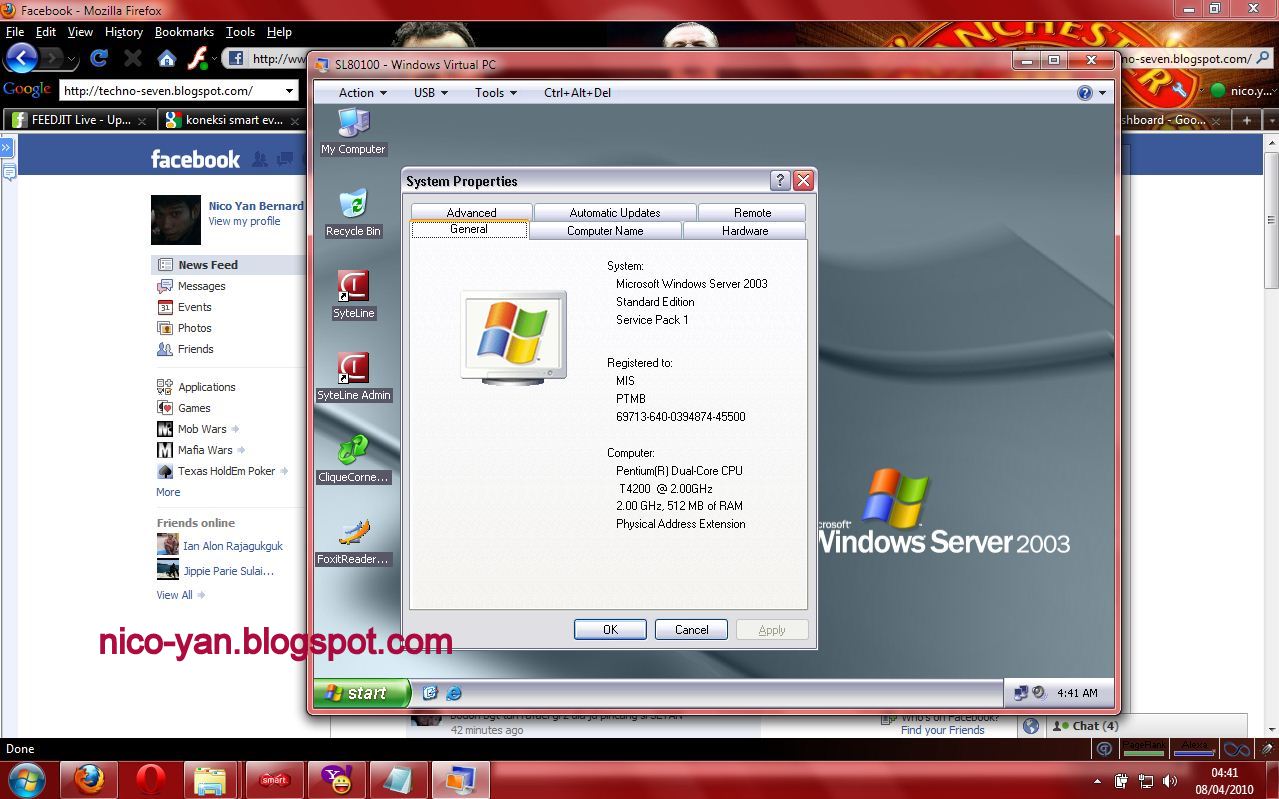Click Show Desktop icon in XP quick launch
This screenshot has width=1279, height=799.
(x=431, y=692)
